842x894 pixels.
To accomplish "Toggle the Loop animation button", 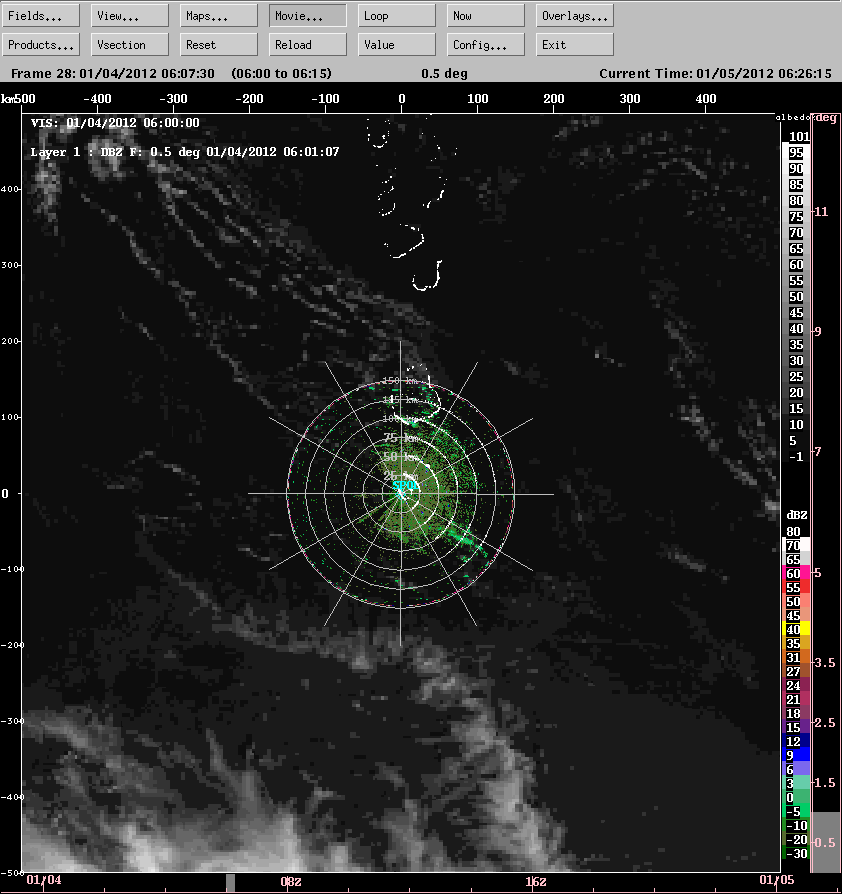I will [397, 16].
